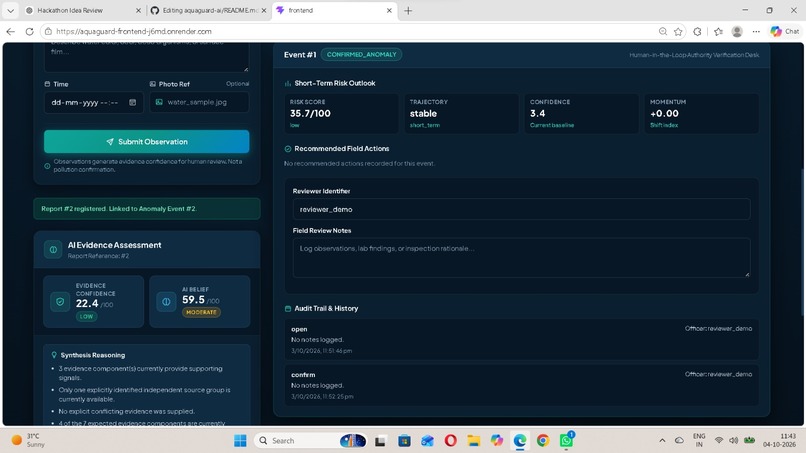The width and height of the screenshot is (806, 453).
Task: Click the Photo Ref water_sample.jpg field
Action: click(x=199, y=102)
